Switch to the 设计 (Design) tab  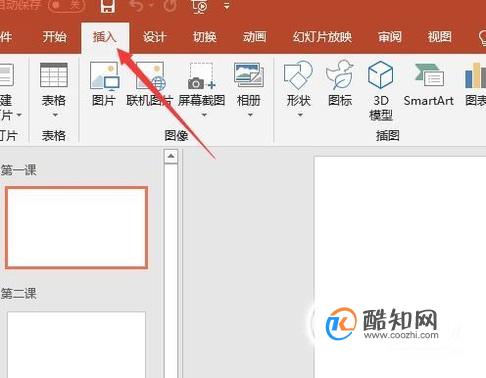click(155, 37)
